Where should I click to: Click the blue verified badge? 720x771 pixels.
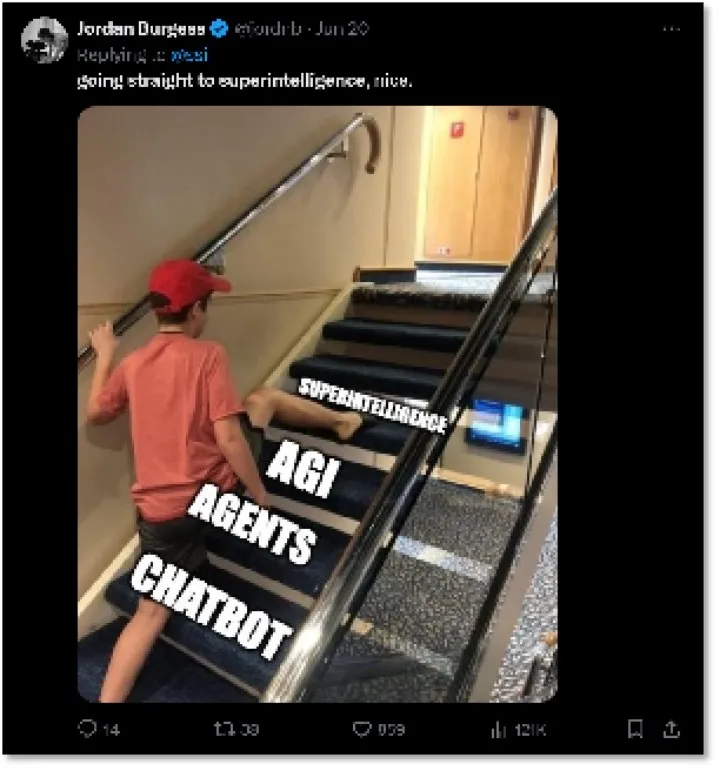219,29
